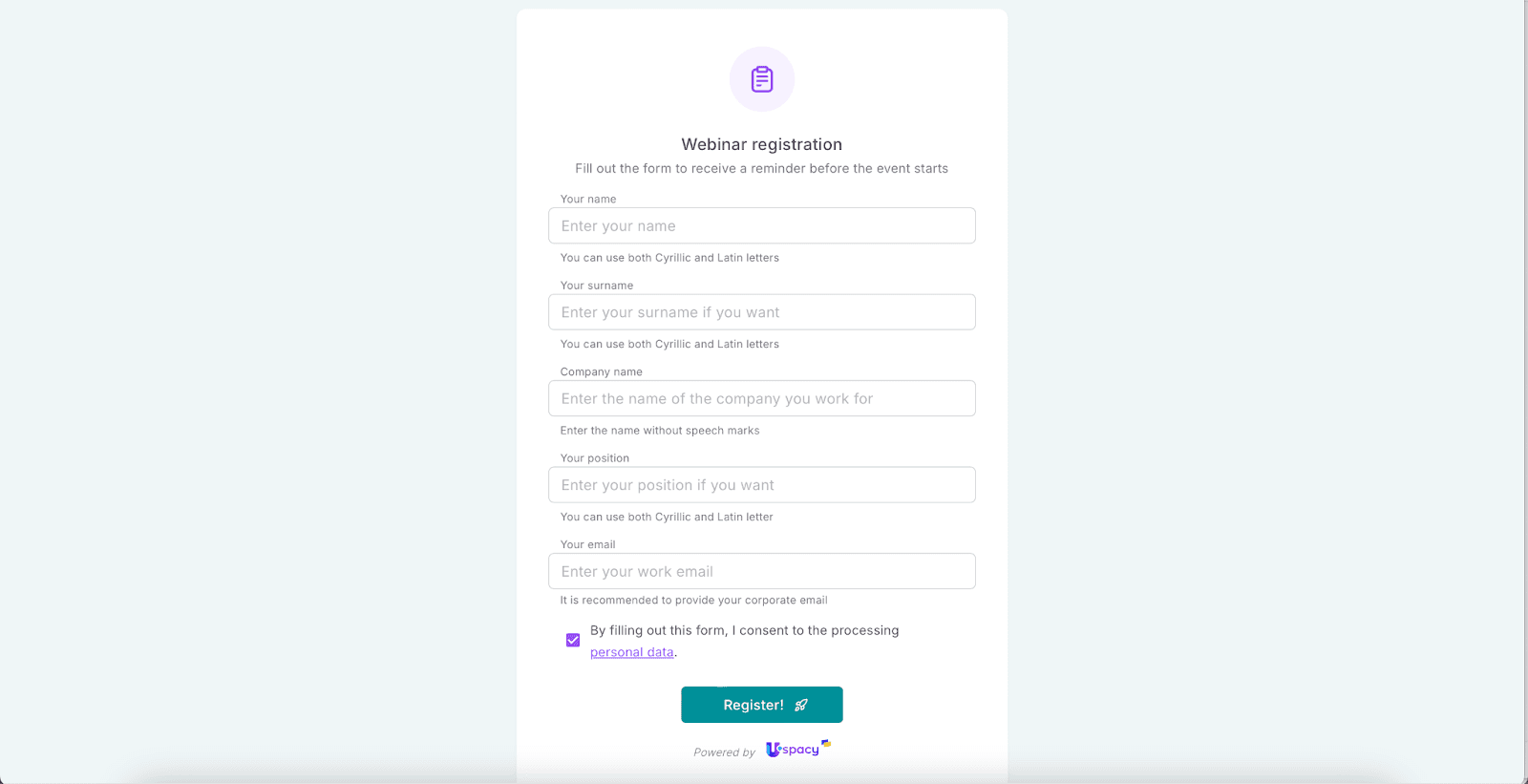Click the 'Your name' field label
Image resolution: width=1528 pixels, height=784 pixels.
point(588,200)
